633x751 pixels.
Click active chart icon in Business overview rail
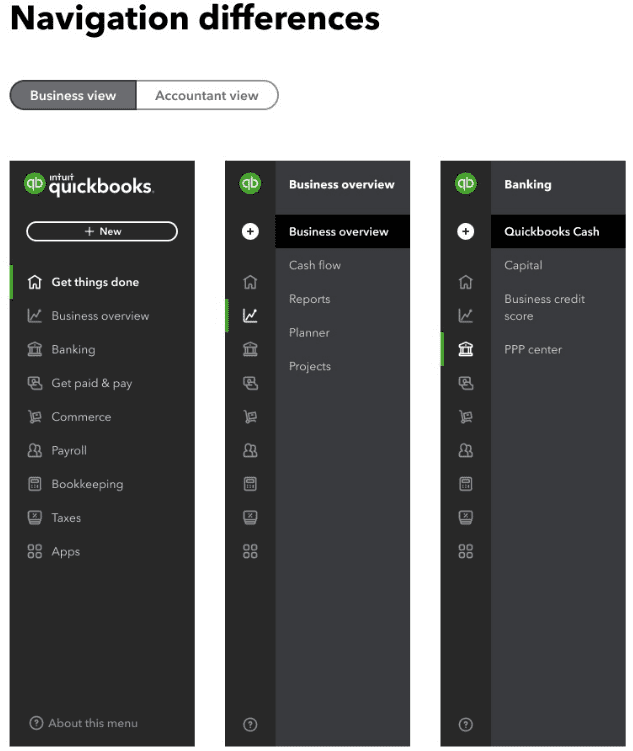(x=250, y=316)
